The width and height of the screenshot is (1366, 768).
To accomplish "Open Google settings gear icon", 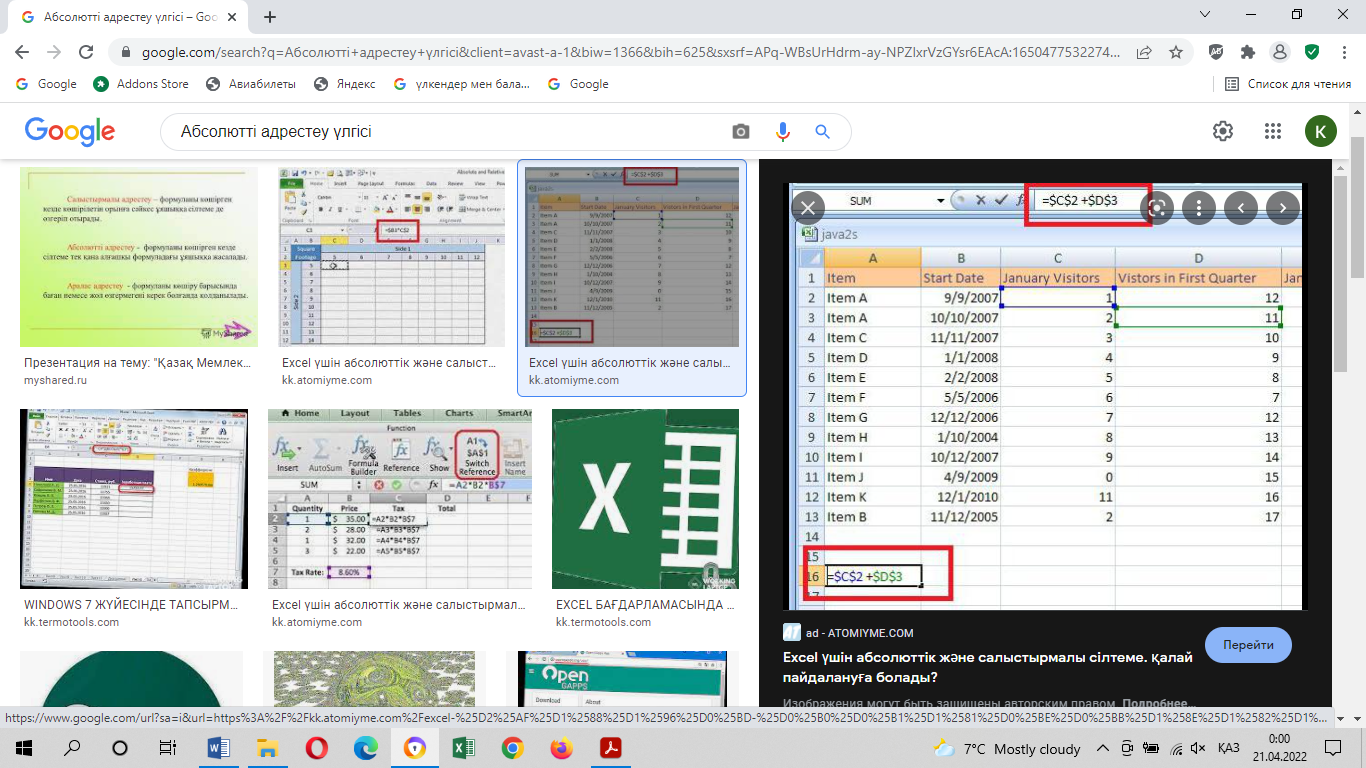I will click(1222, 132).
